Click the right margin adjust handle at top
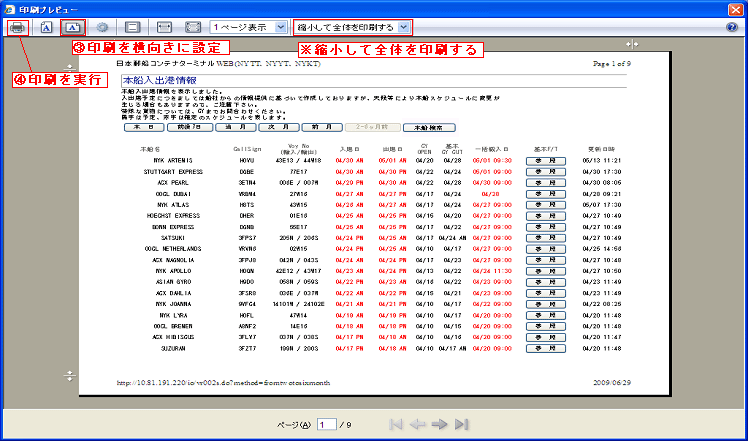748x441 pixels. (634, 45)
